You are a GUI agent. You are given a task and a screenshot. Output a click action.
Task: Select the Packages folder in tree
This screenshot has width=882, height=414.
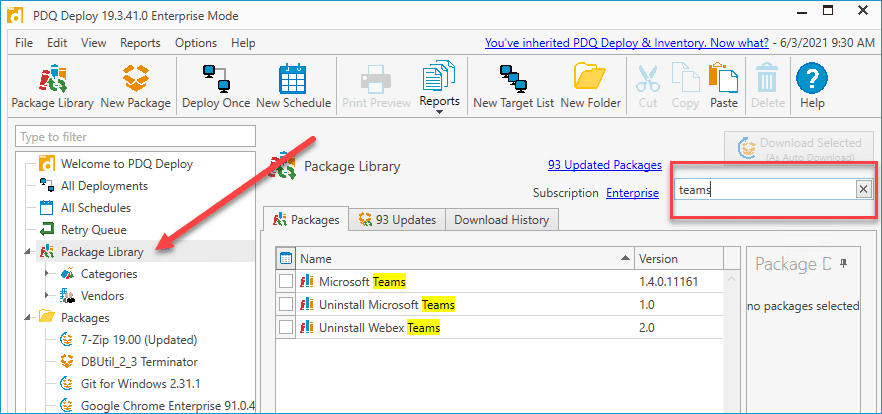click(x=84, y=318)
